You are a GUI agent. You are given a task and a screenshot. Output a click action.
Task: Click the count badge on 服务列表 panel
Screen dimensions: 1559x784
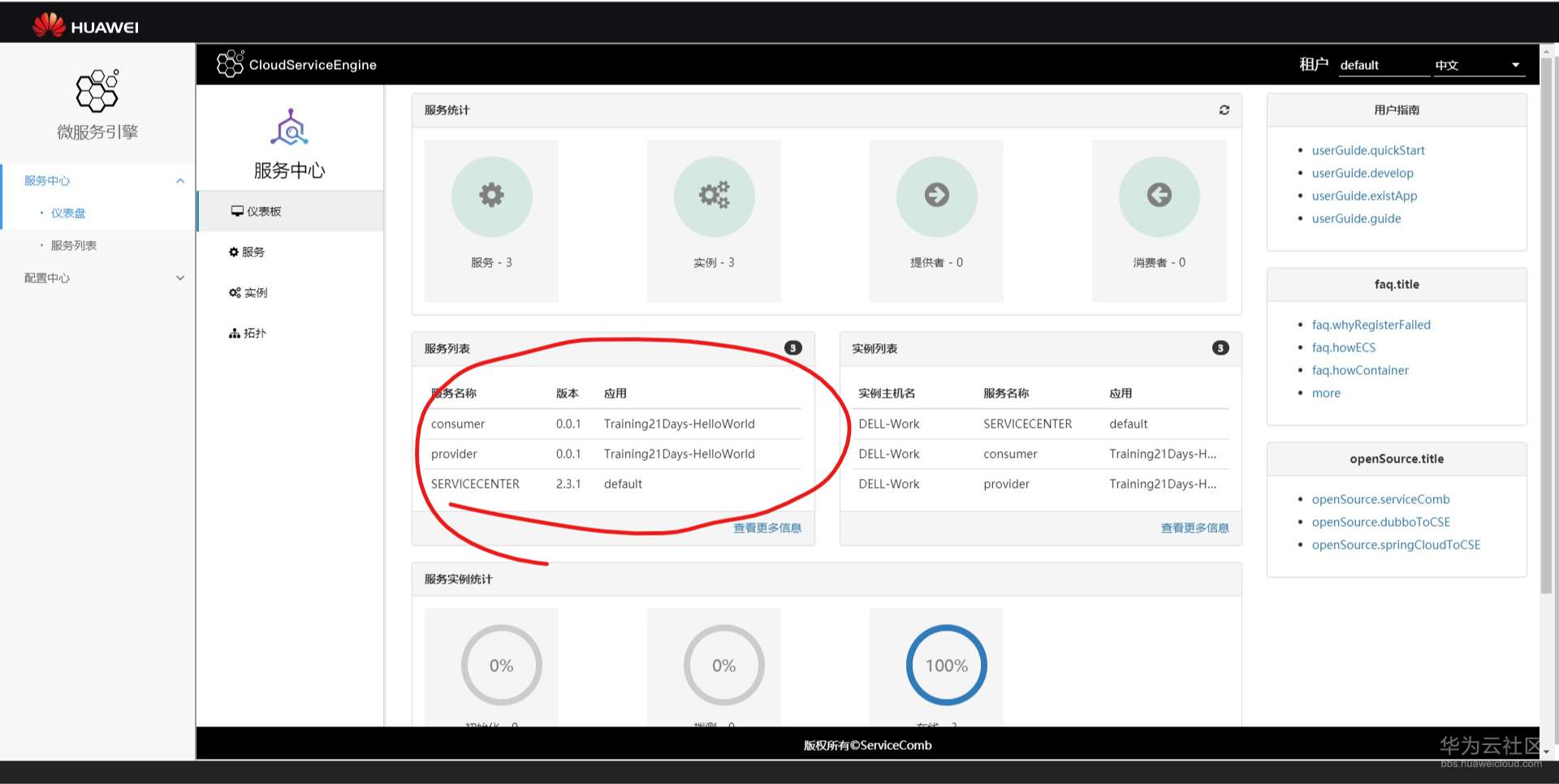pyautogui.click(x=793, y=348)
